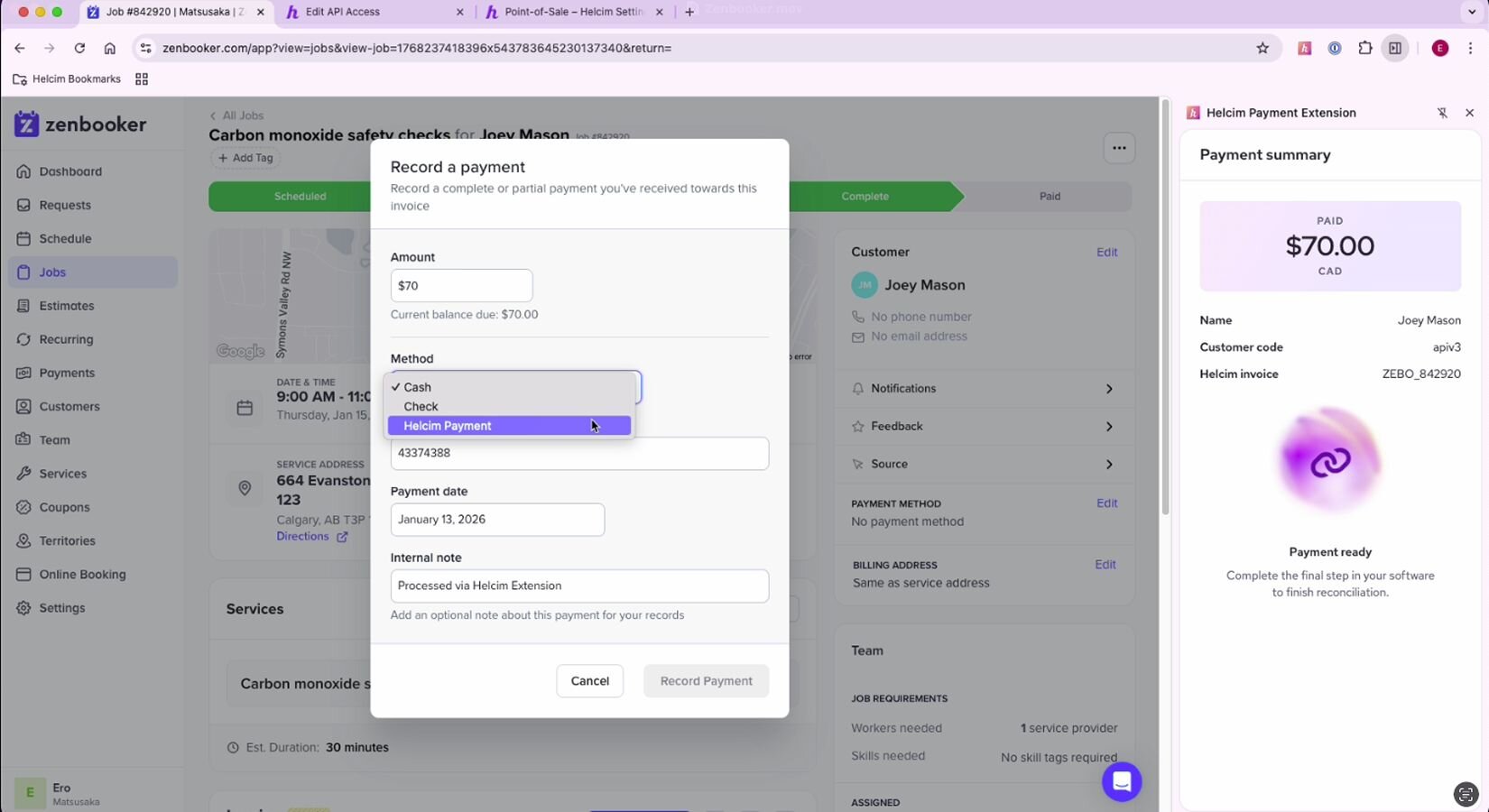Open the Payment date field January 13, 2026

(497, 520)
